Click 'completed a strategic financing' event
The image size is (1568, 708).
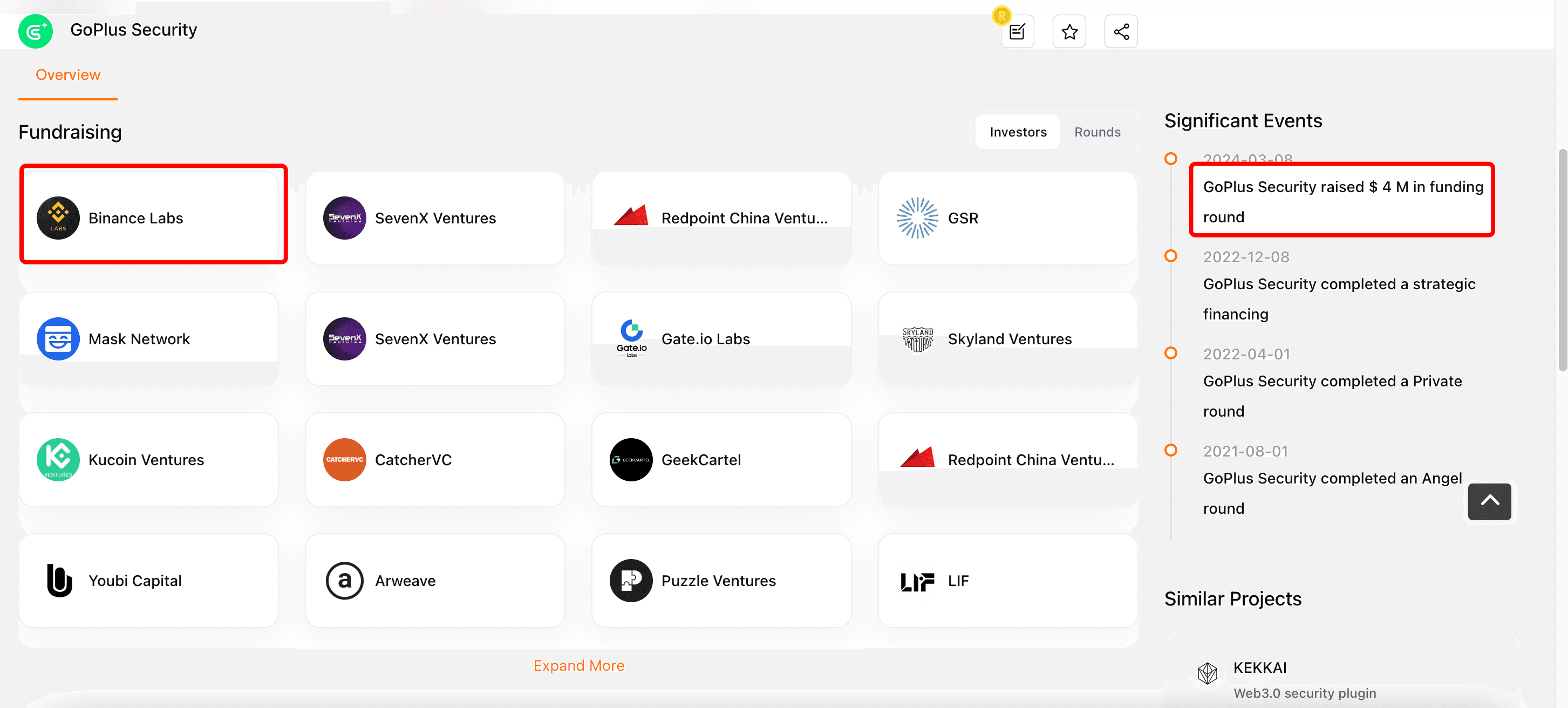click(1339, 299)
